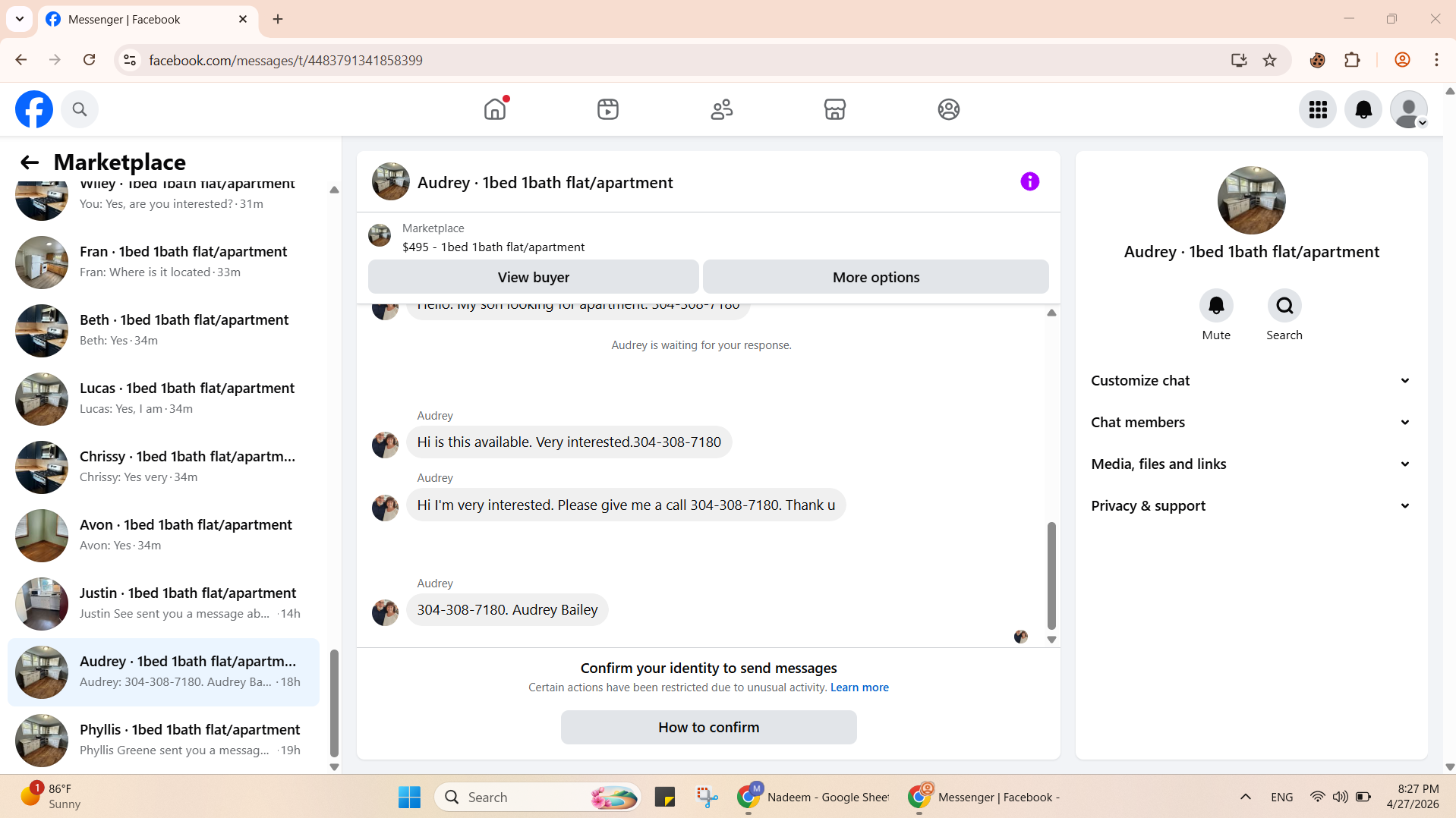Open Chrome extensions puzzle icon
Screen dimensions: 1456x818
[x=1352, y=60]
